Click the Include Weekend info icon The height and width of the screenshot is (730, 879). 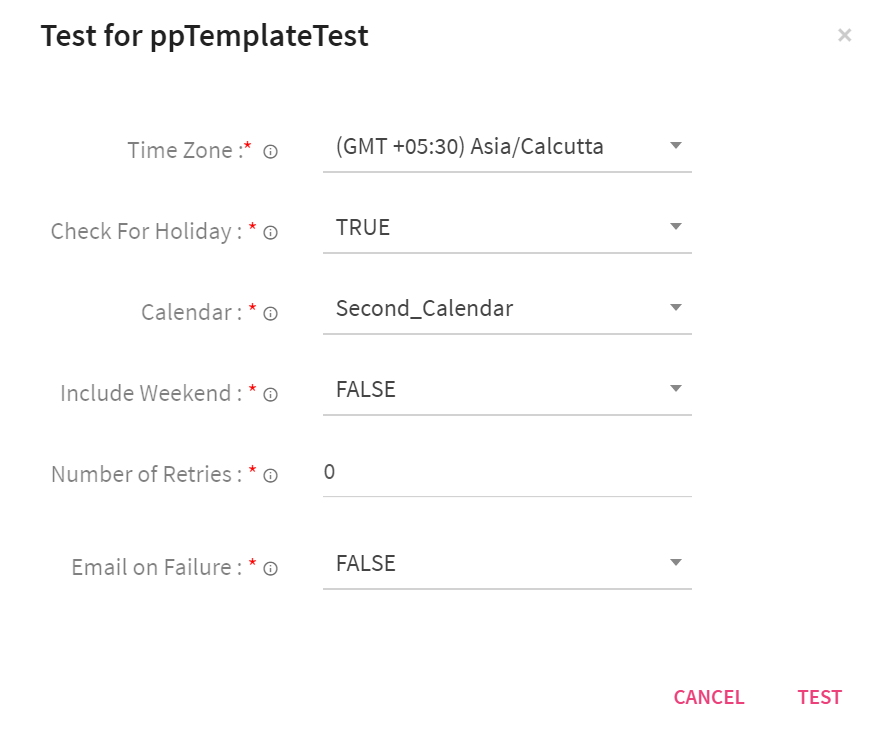point(270,394)
